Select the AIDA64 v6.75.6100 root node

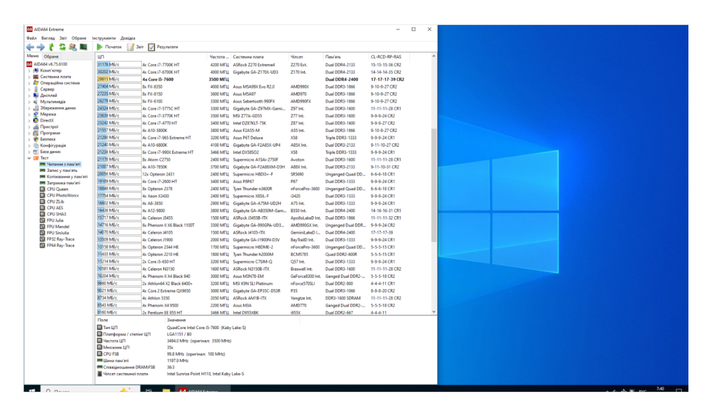click(x=47, y=64)
